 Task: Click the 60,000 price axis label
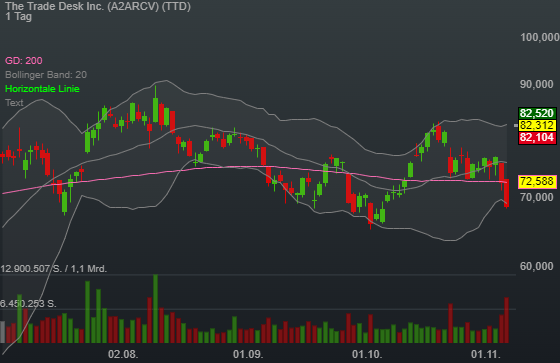pos(537,266)
